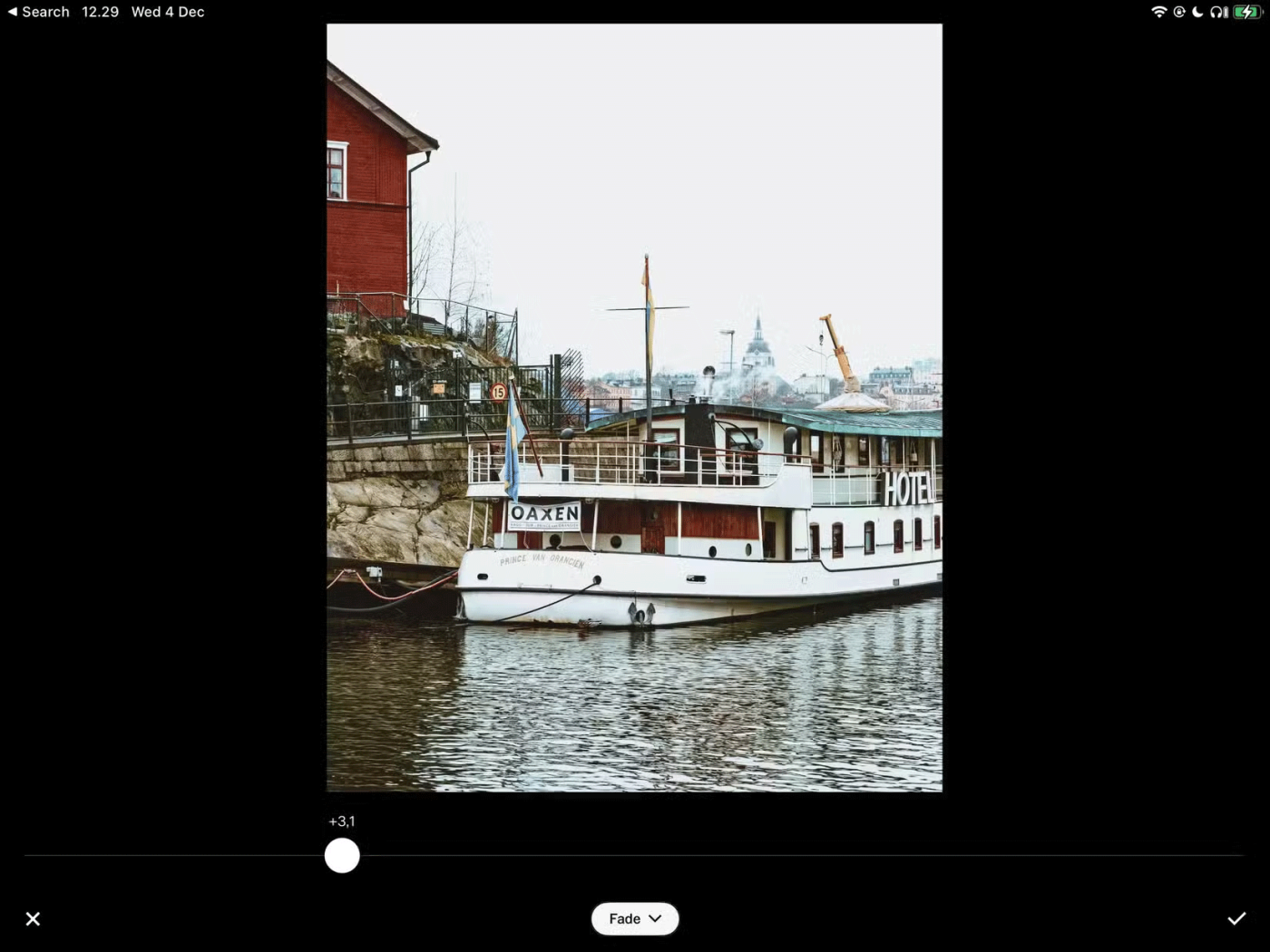Tap the yellow crane in the background
This screenshot has width=1270, height=952.
(838, 352)
